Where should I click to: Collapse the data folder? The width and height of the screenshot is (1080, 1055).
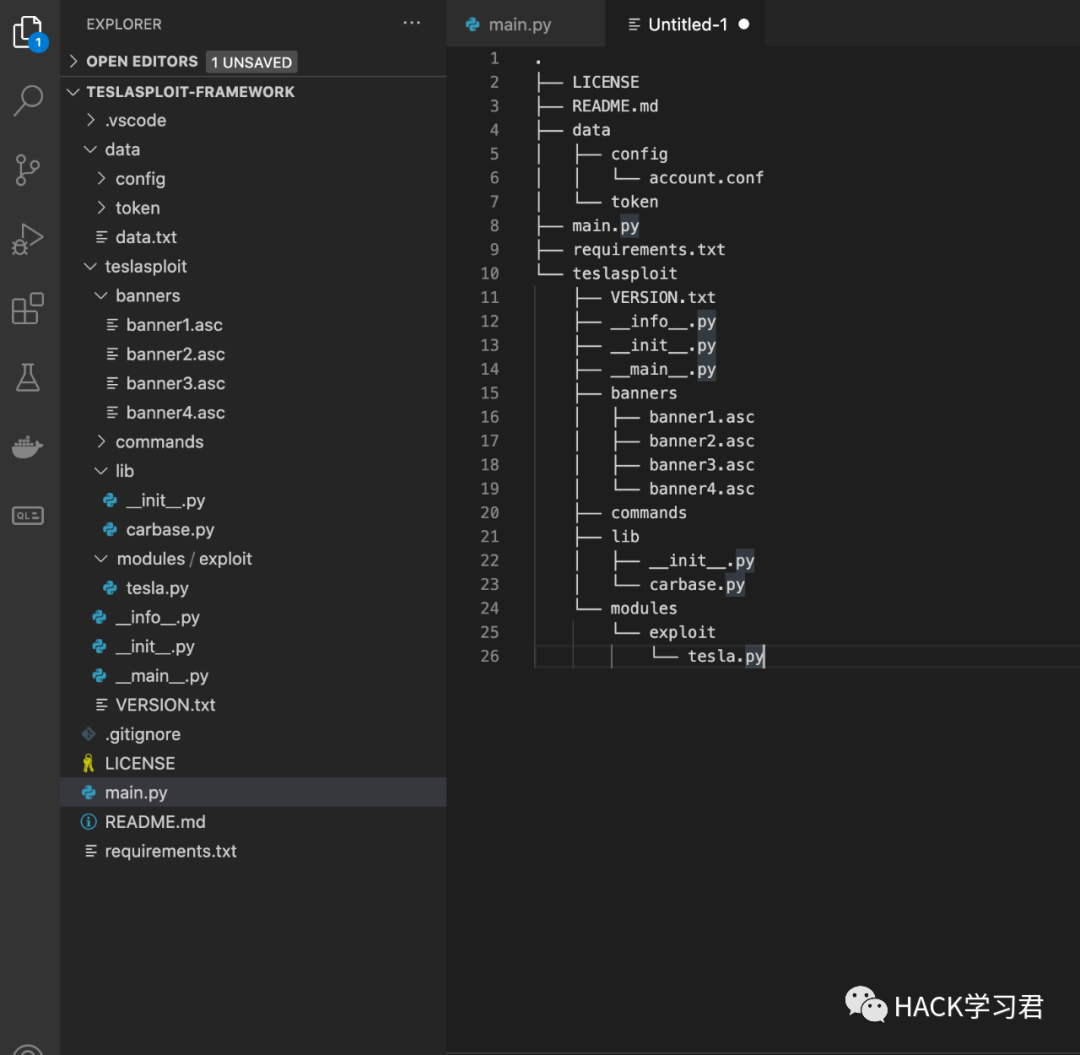click(90, 149)
